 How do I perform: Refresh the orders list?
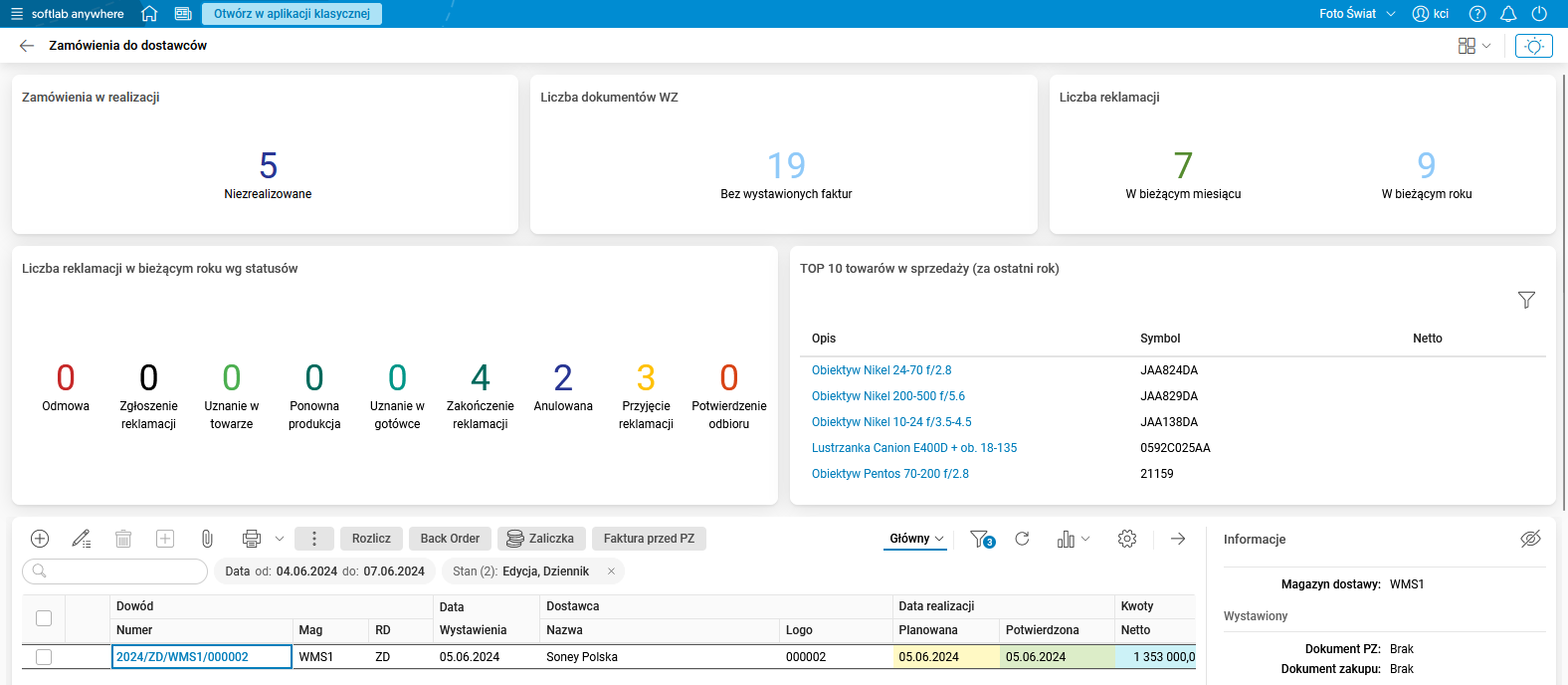tap(1022, 539)
